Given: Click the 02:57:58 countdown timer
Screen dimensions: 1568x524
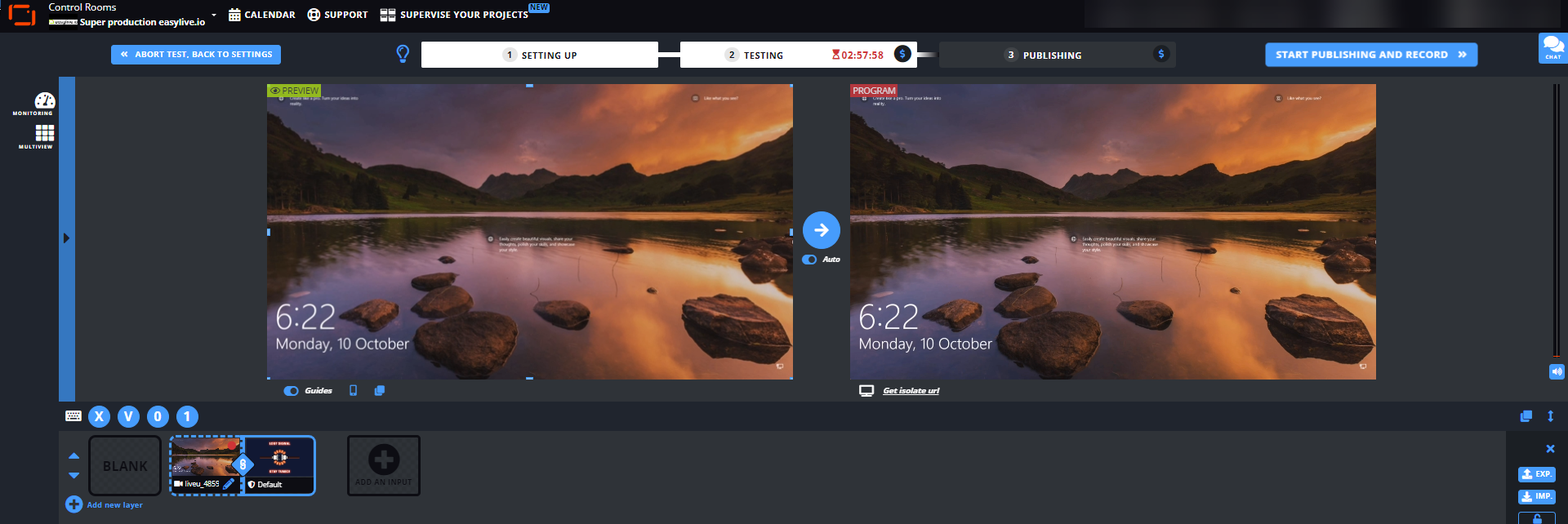Looking at the screenshot, I should [857, 55].
